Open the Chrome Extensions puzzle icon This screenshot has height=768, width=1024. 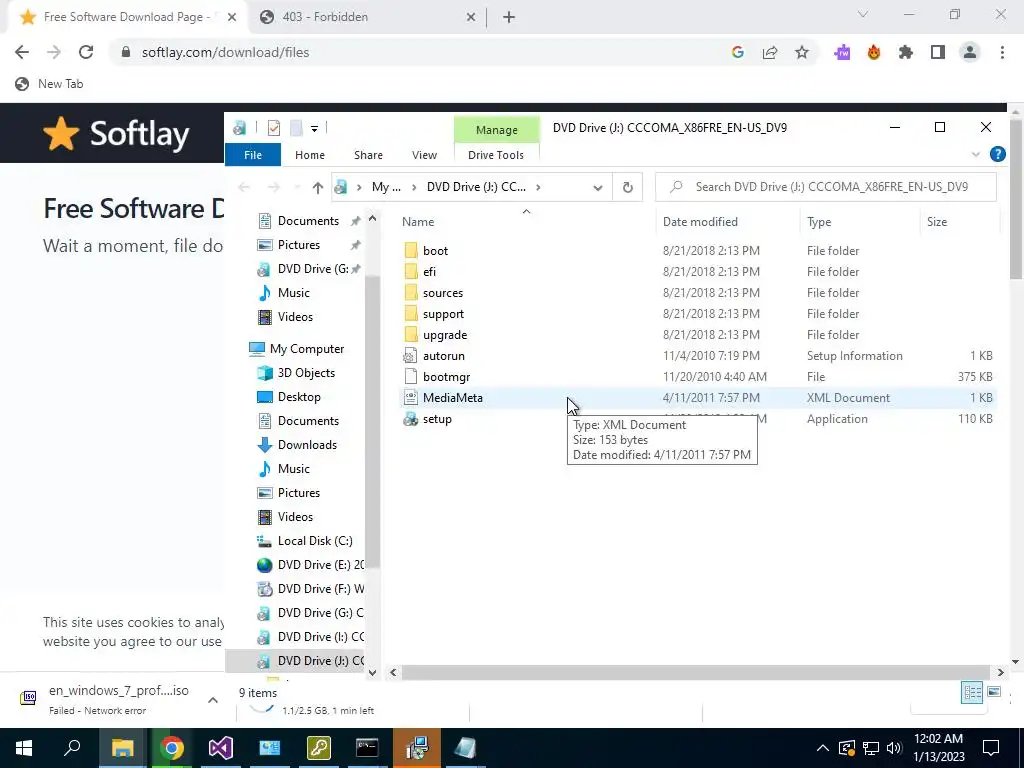tap(906, 52)
